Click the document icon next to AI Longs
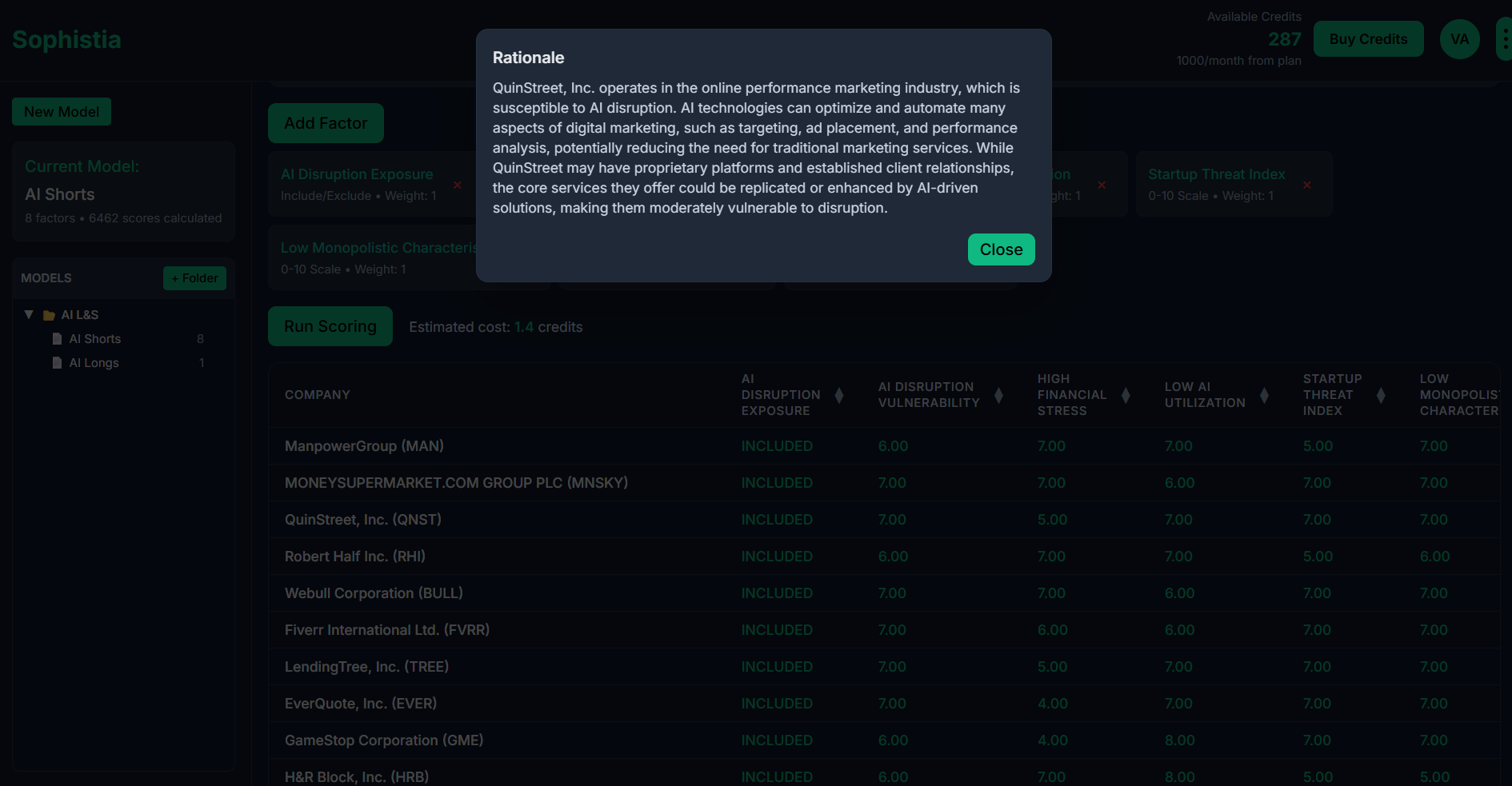Image resolution: width=1512 pixels, height=786 pixels. [x=57, y=362]
